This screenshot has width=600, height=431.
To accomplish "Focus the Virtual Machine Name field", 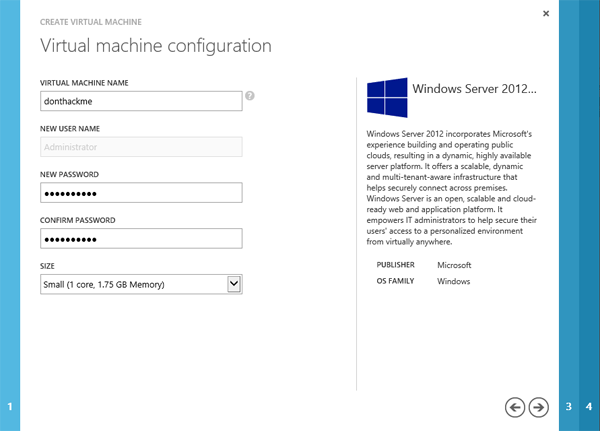I will 141,101.
